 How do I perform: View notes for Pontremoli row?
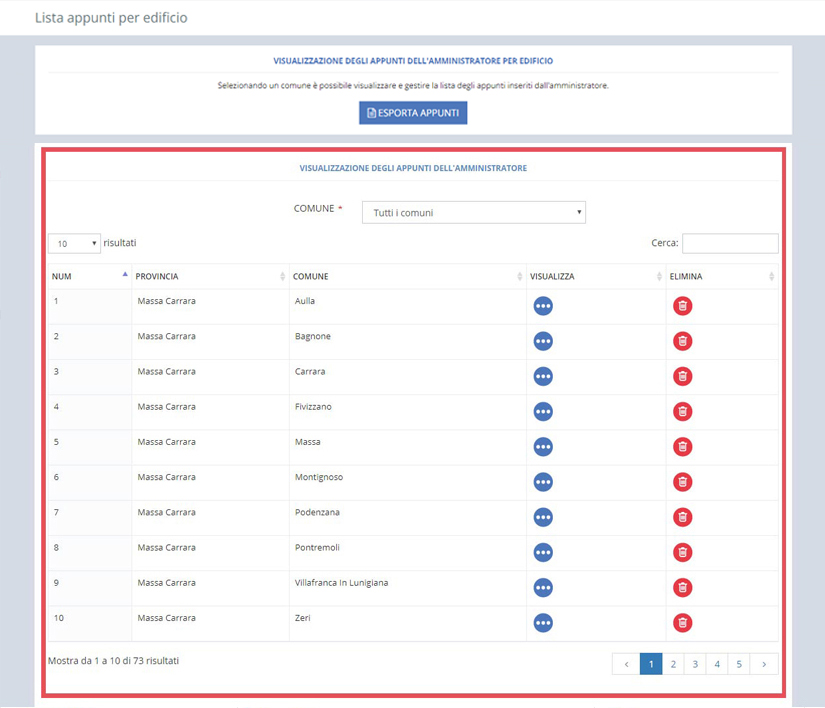tap(543, 553)
